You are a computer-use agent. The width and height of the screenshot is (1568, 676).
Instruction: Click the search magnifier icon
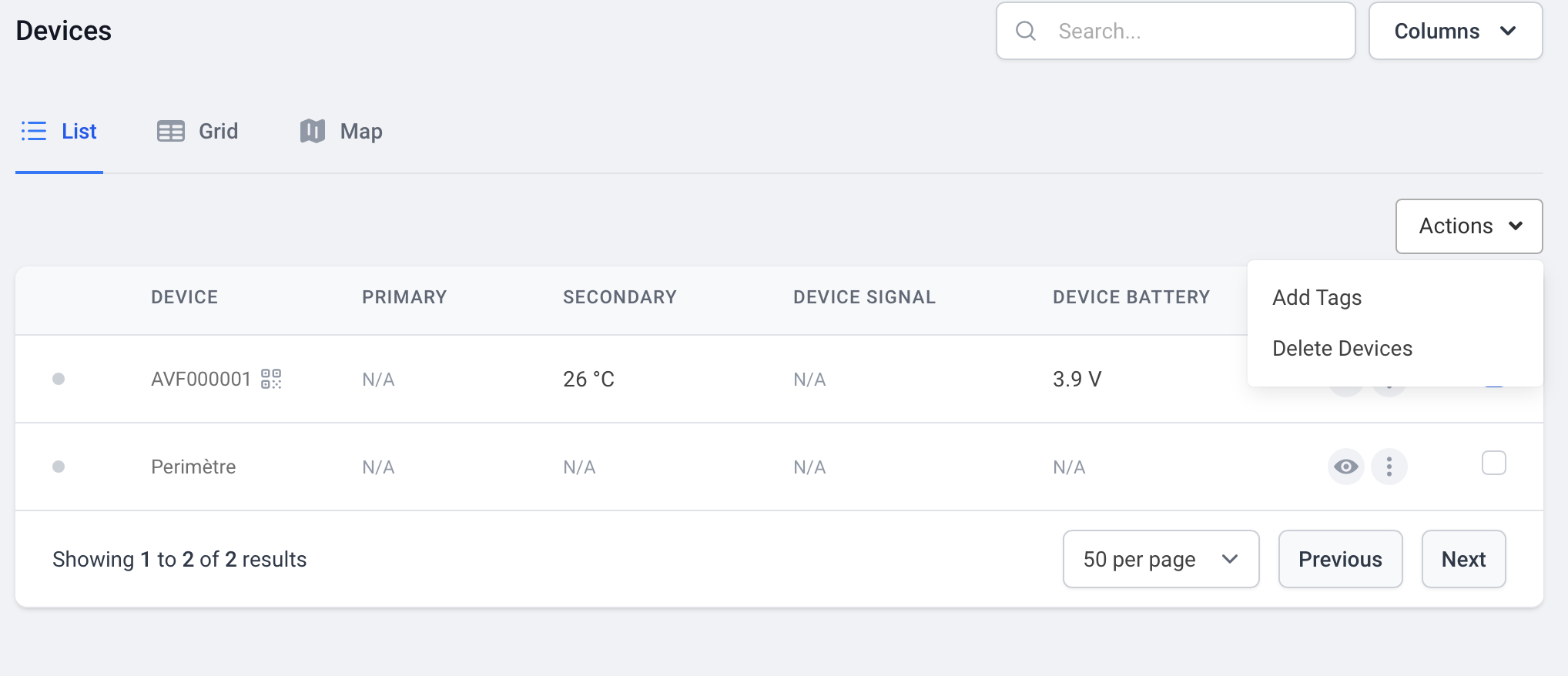(x=1026, y=31)
